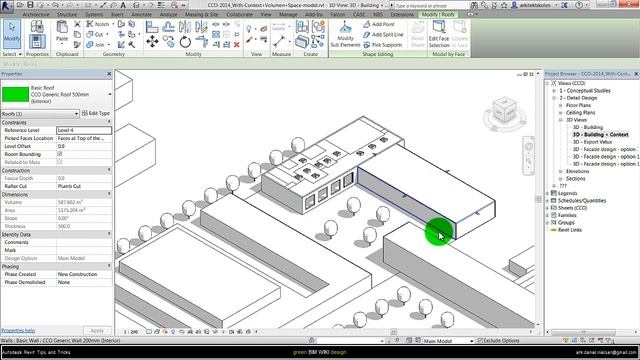Click the Cut geometry dropdown button
The width and height of the screenshot is (640, 360).
click(107, 35)
